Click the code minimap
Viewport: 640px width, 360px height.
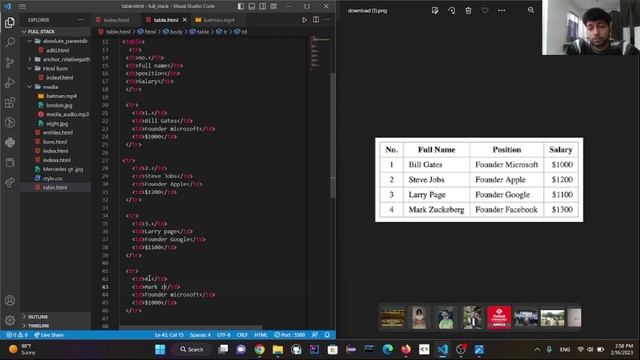[319, 53]
